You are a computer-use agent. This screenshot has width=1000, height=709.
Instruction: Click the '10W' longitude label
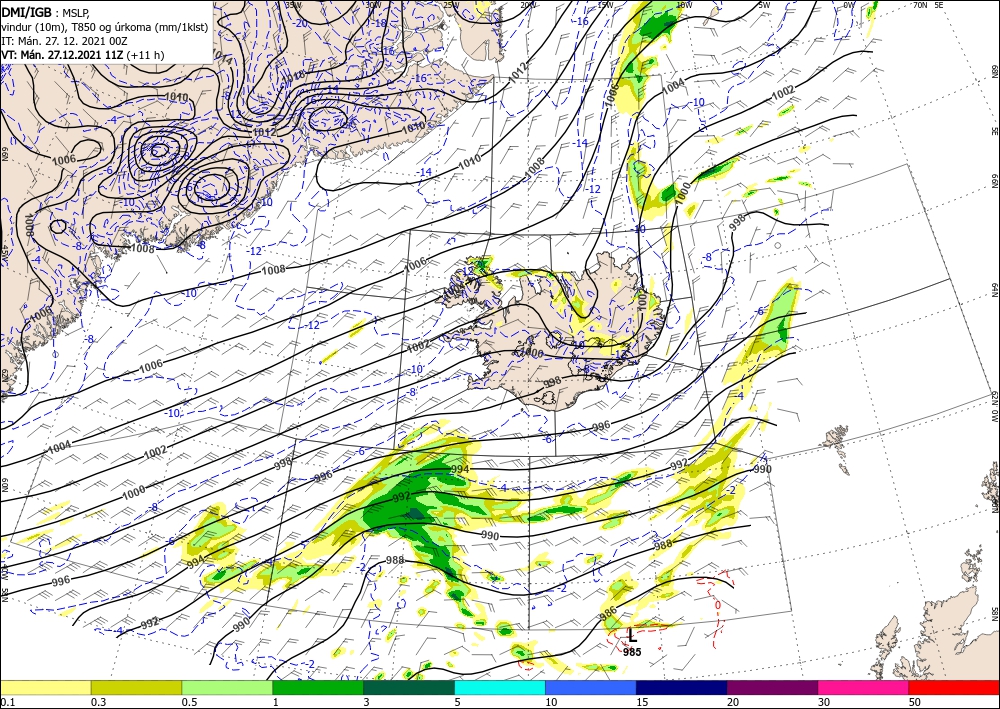tap(684, 5)
